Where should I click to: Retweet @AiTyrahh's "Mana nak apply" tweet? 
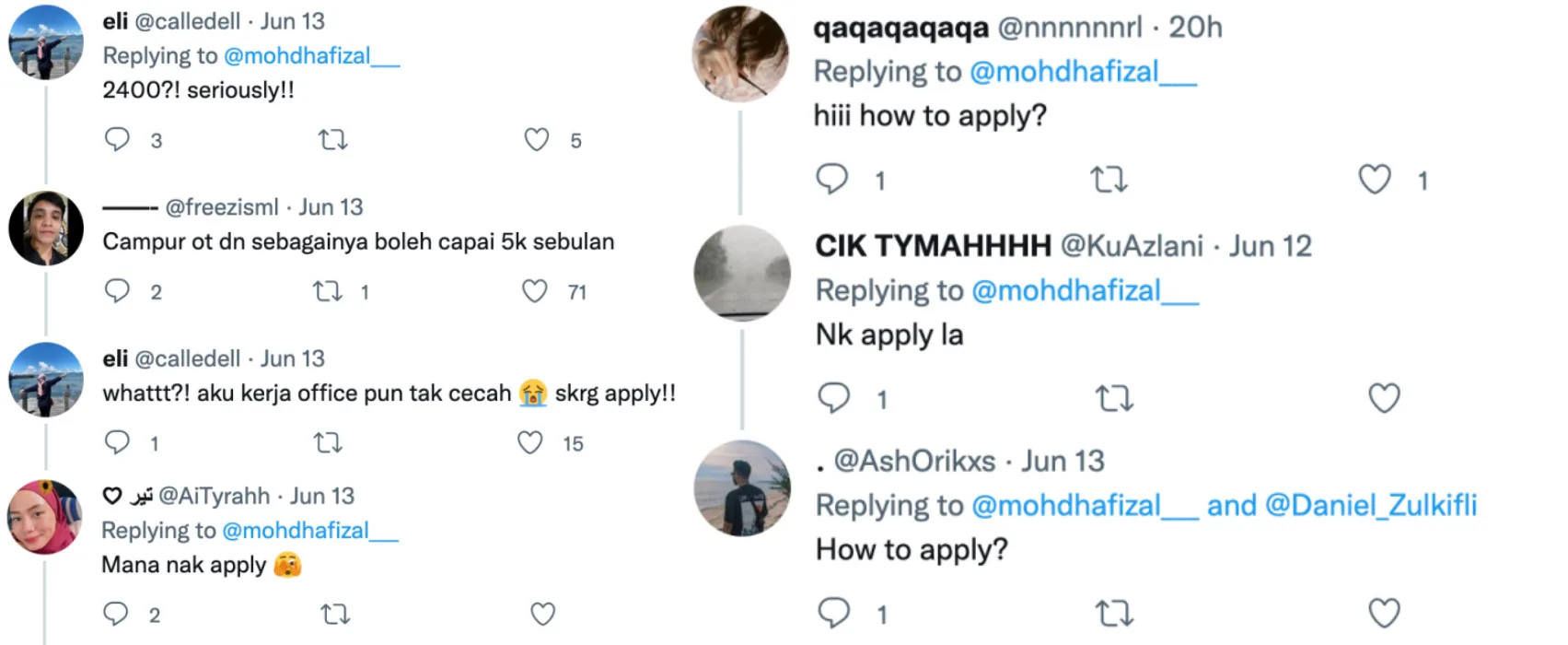tap(334, 614)
